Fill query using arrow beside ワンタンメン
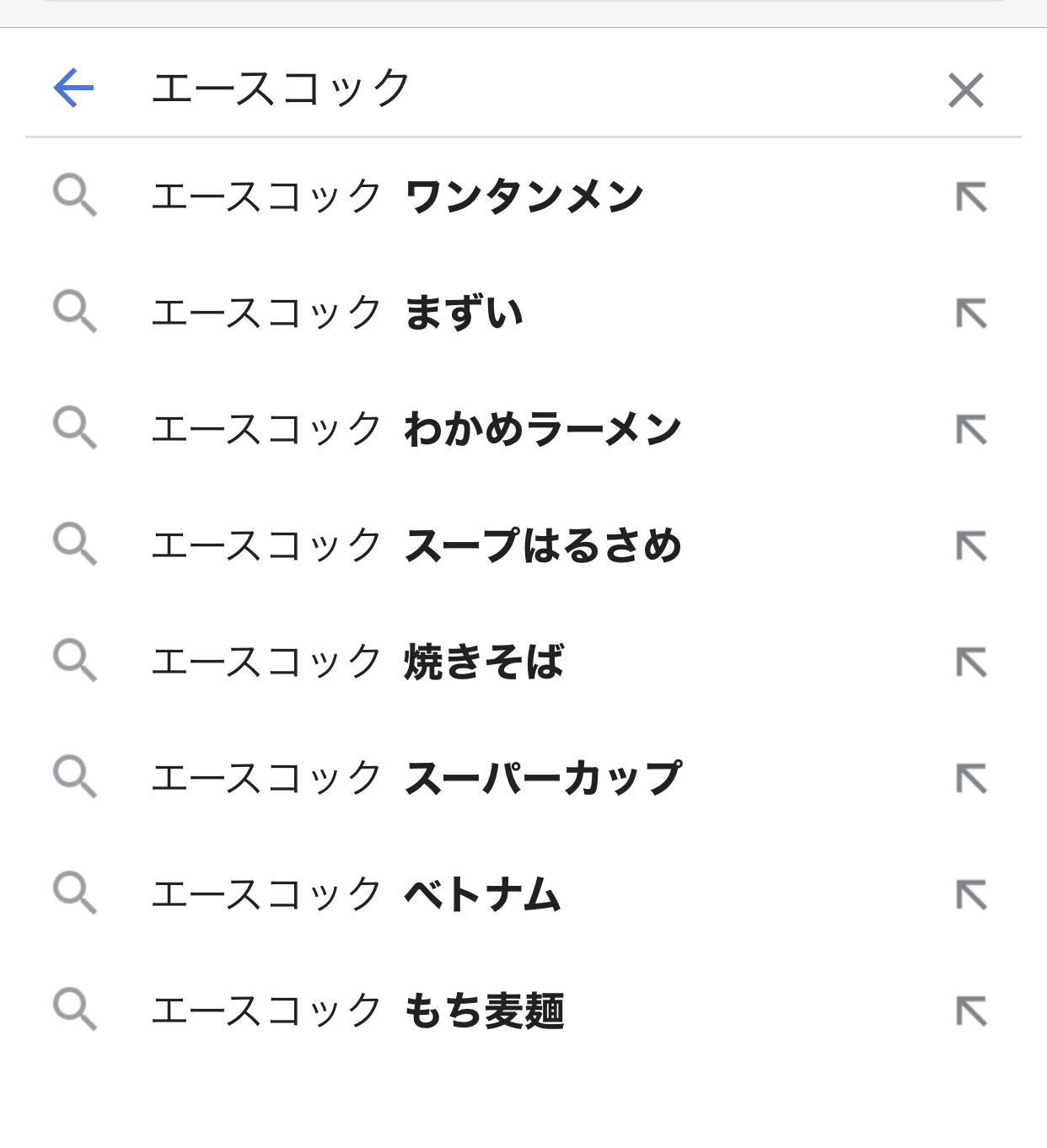Screen dimensions: 1047x1148 971,197
